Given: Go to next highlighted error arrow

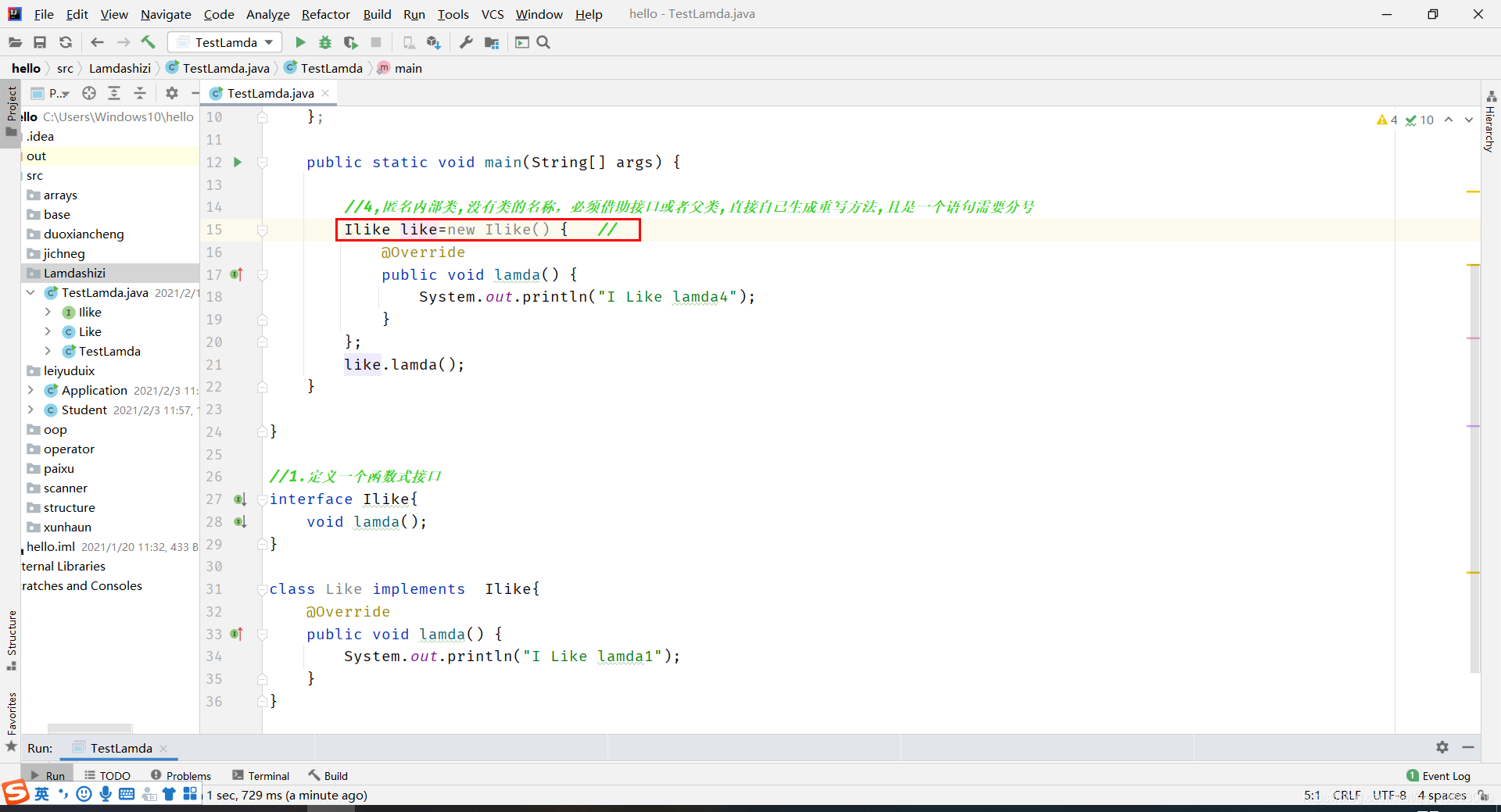Looking at the screenshot, I should (1469, 120).
